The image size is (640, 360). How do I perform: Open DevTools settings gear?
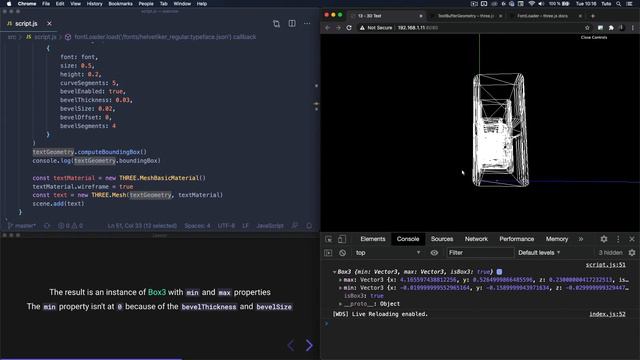pyautogui.click(x=604, y=239)
